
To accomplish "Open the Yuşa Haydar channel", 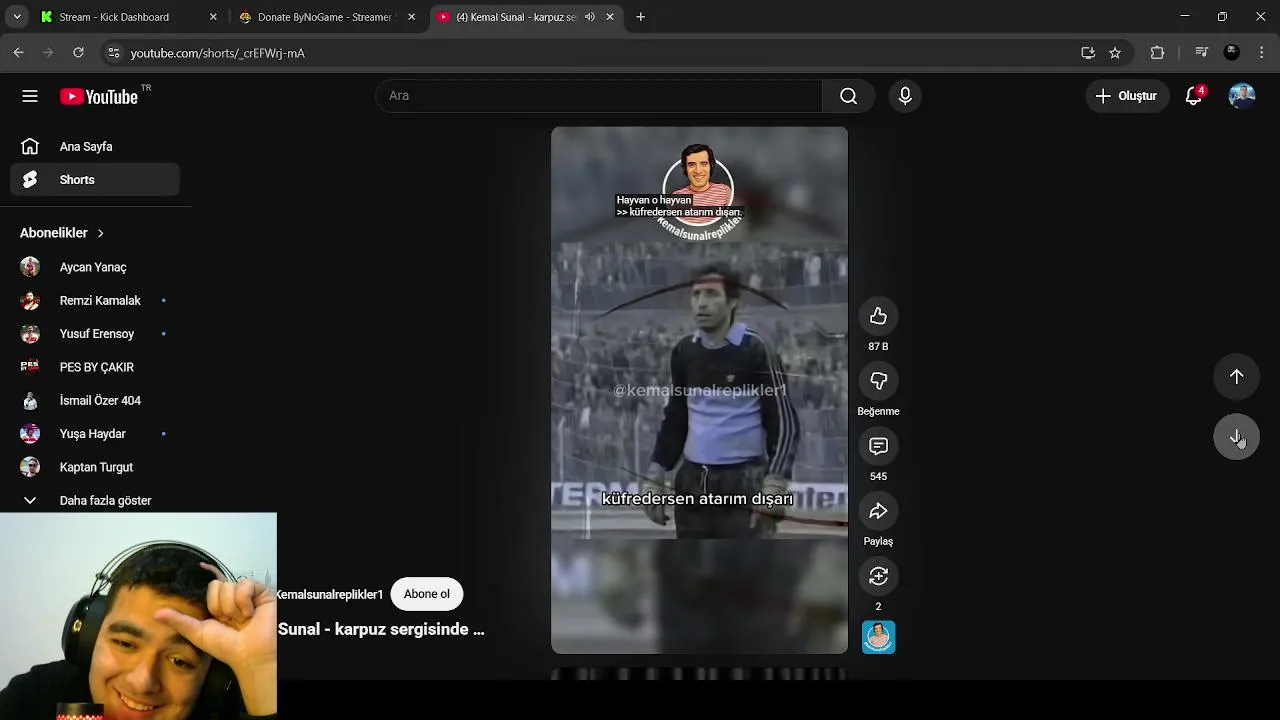I will [95, 434].
